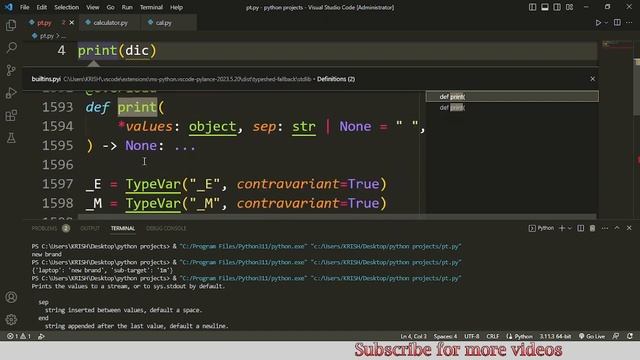Open the Manage gear icon
The height and width of the screenshot is (360, 640).
[11, 319]
